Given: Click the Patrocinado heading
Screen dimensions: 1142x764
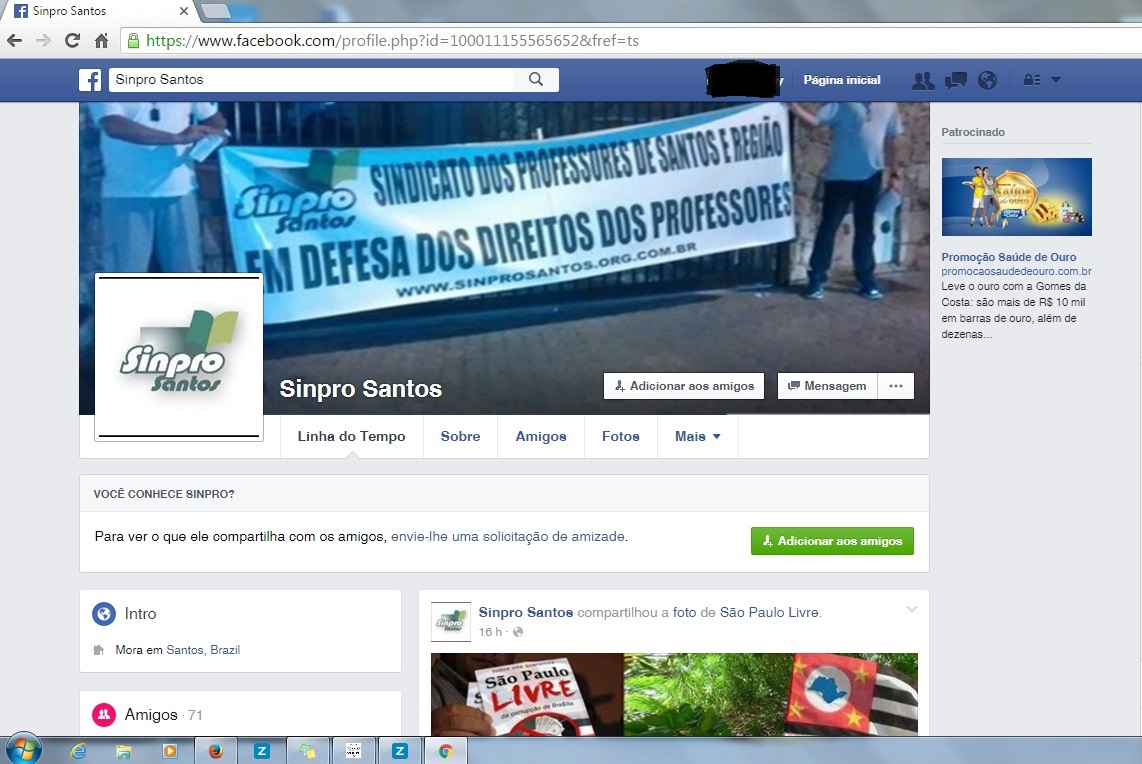Looking at the screenshot, I should (x=973, y=132).
